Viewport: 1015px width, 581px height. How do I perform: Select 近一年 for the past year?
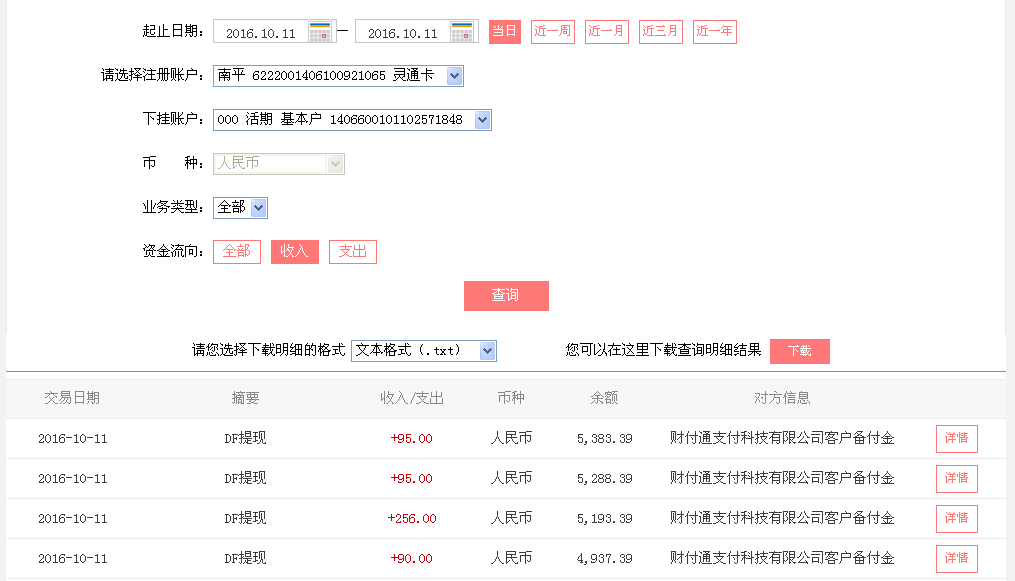pyautogui.click(x=714, y=31)
